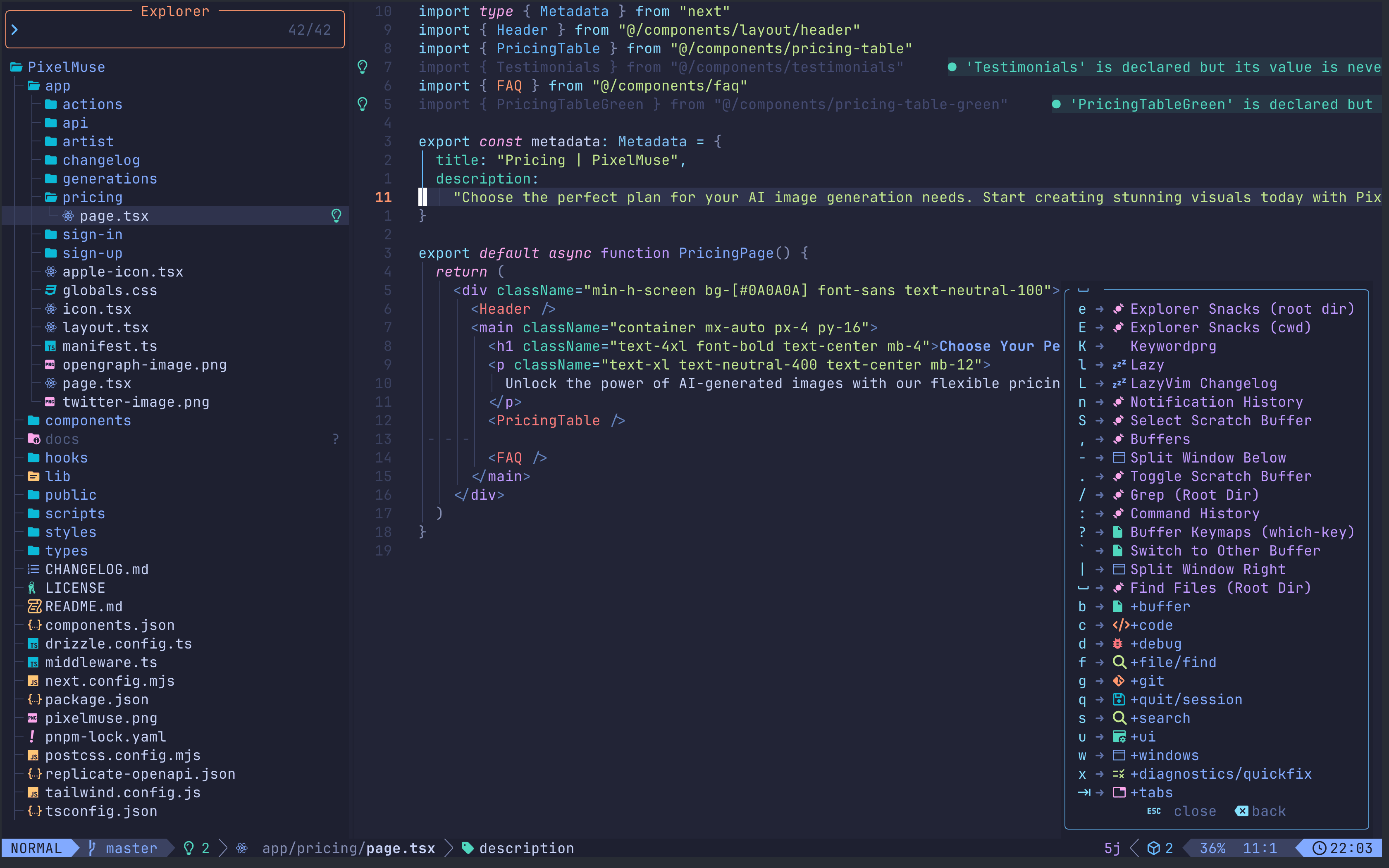The width and height of the screenshot is (1389, 868).
Task: Choose Notification History entry
Action: [x=1191, y=402]
